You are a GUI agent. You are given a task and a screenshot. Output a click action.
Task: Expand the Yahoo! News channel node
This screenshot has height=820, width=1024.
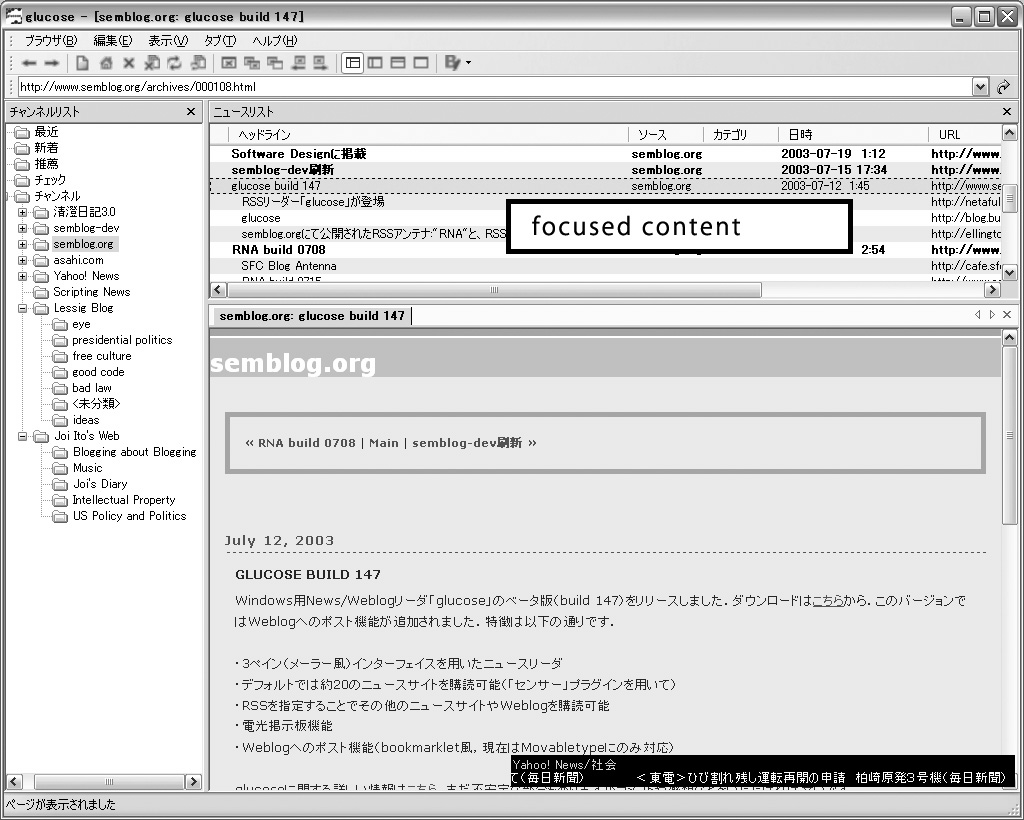(22, 276)
